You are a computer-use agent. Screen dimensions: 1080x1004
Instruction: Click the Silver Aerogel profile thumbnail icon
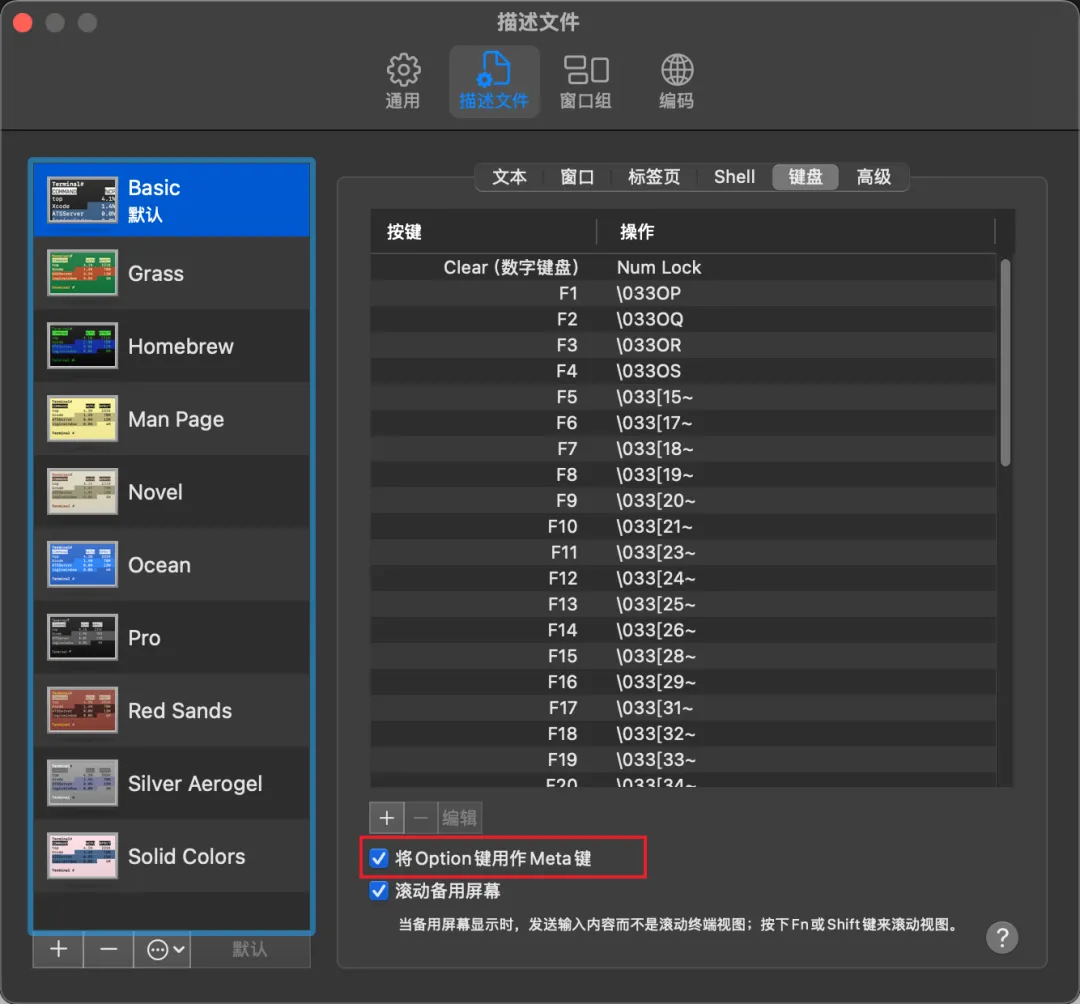(x=82, y=783)
